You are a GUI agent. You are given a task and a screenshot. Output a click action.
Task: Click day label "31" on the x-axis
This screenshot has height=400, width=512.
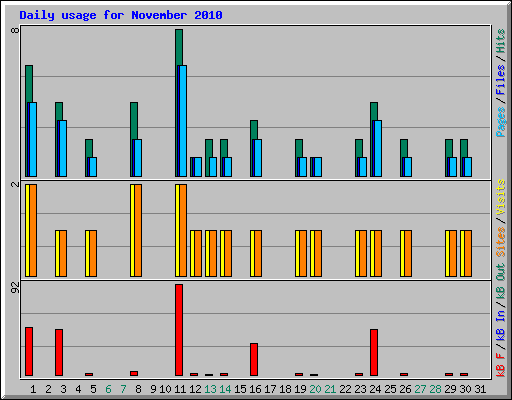coord(480,389)
